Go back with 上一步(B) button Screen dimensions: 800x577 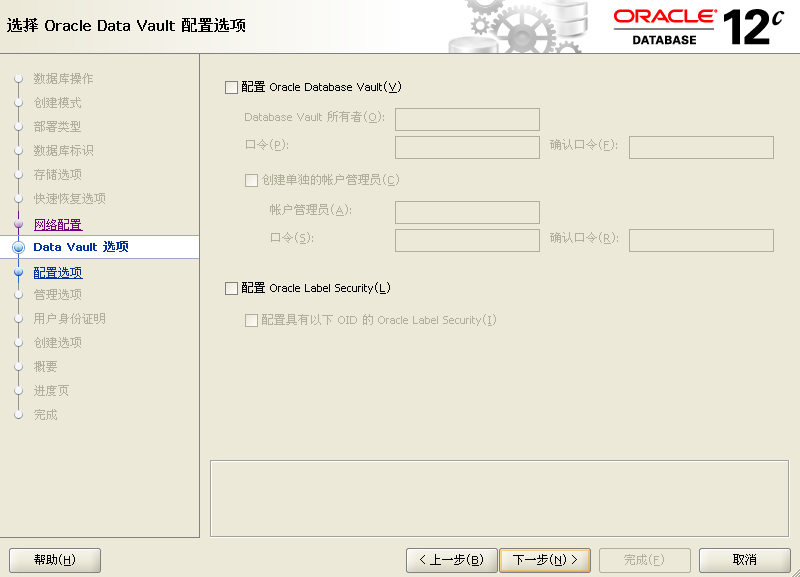pos(452,560)
